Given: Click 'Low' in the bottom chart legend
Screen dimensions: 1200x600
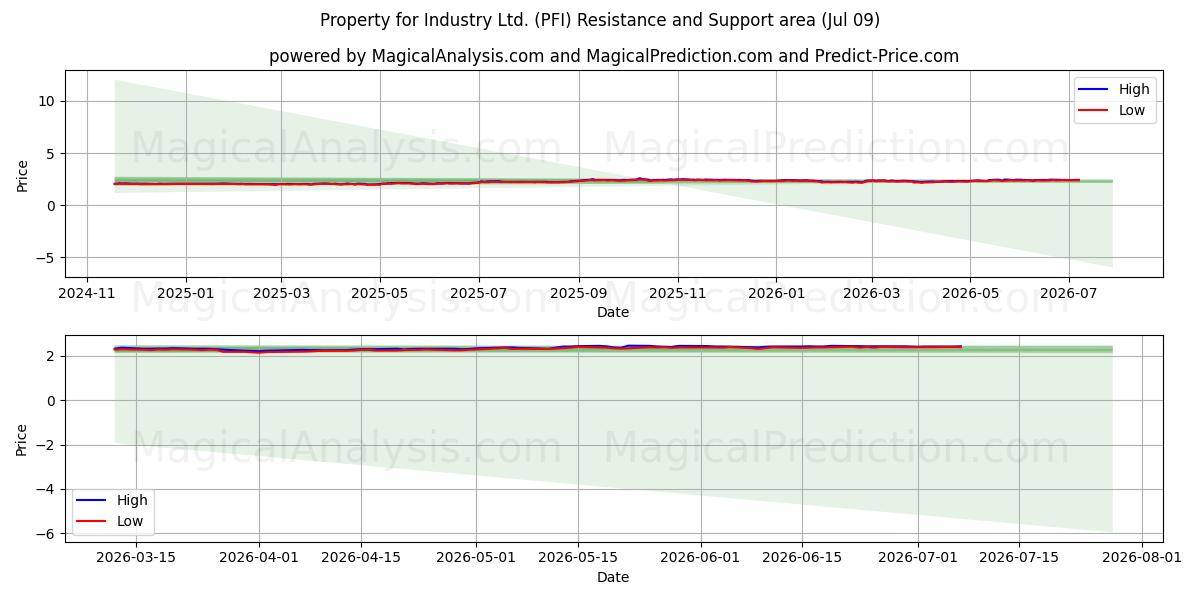Looking at the screenshot, I should 130,521.
